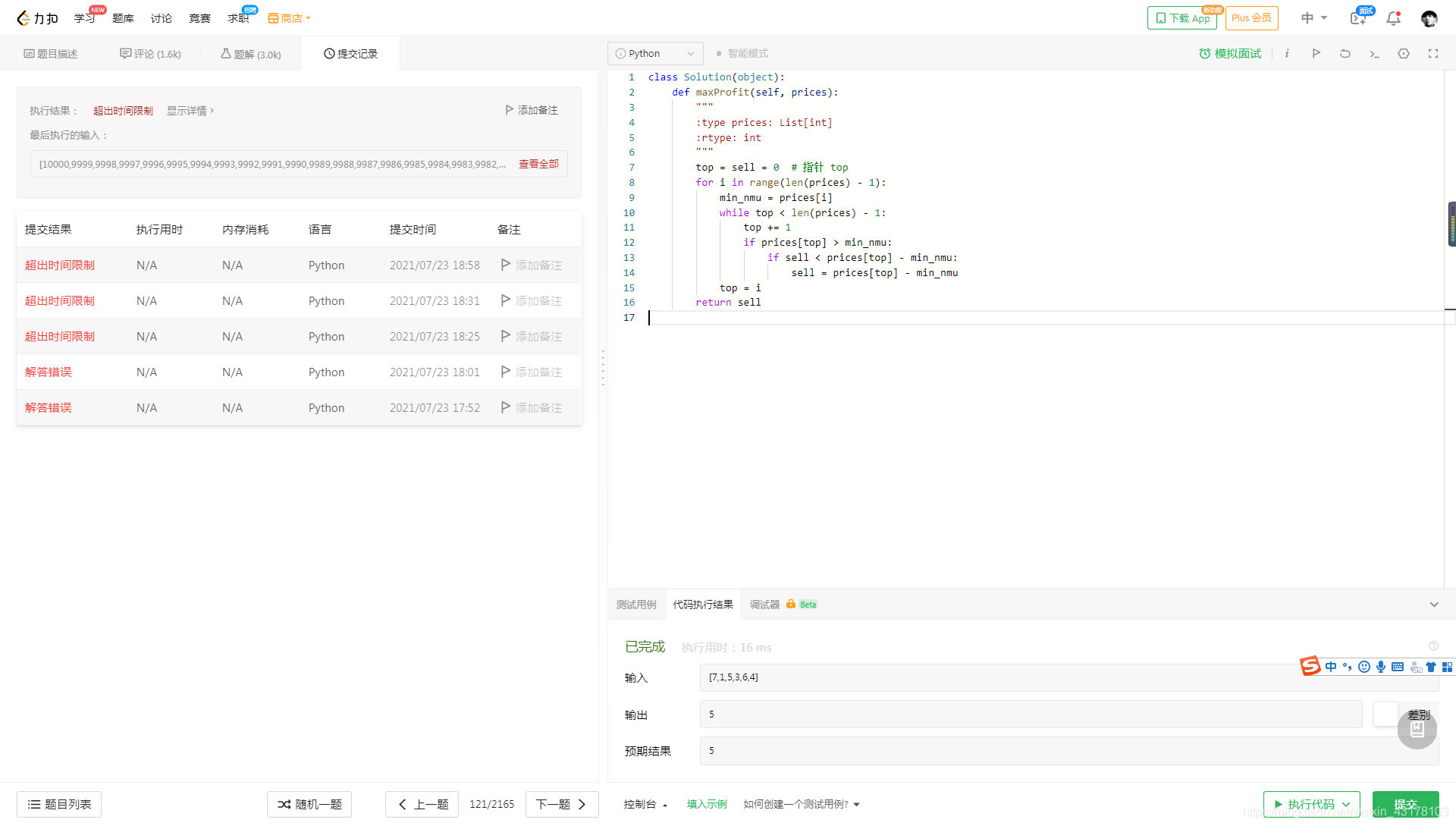This screenshot has height=826, width=1456.
Task: Open the run code dropdown arrow
Action: coord(1347,805)
